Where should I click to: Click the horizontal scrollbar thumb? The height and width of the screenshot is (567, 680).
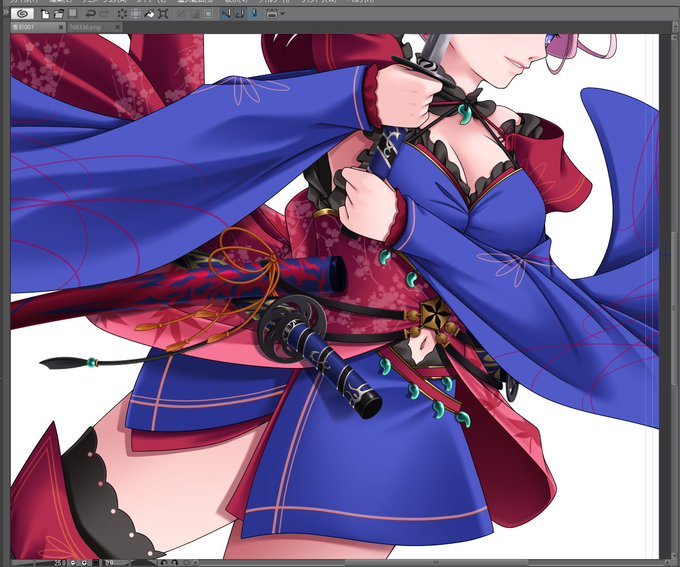(x=436, y=563)
